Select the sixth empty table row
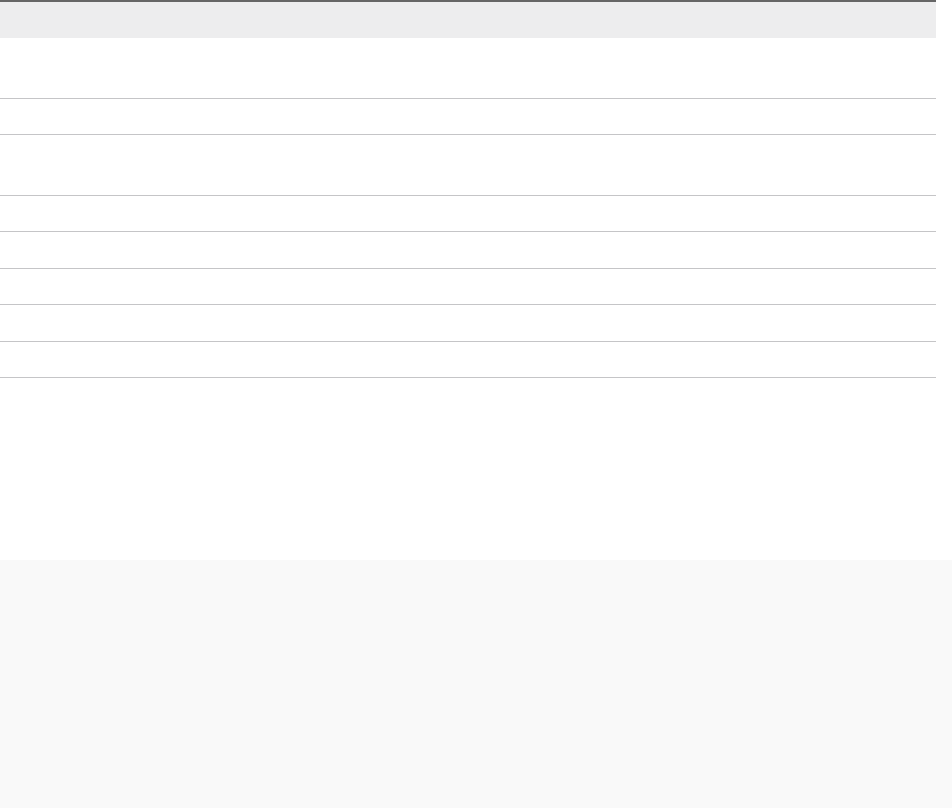The height and width of the screenshot is (808, 952). (468, 286)
